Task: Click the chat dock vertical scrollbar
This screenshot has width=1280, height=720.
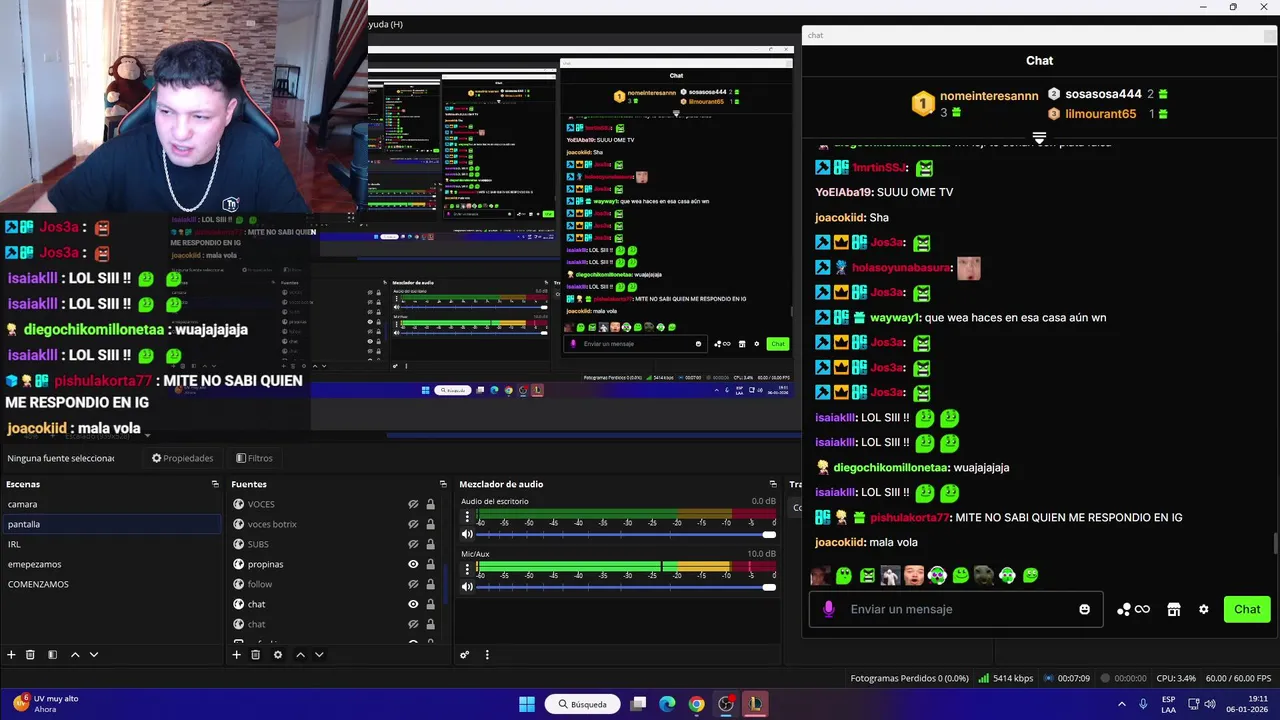Action: click(1274, 543)
